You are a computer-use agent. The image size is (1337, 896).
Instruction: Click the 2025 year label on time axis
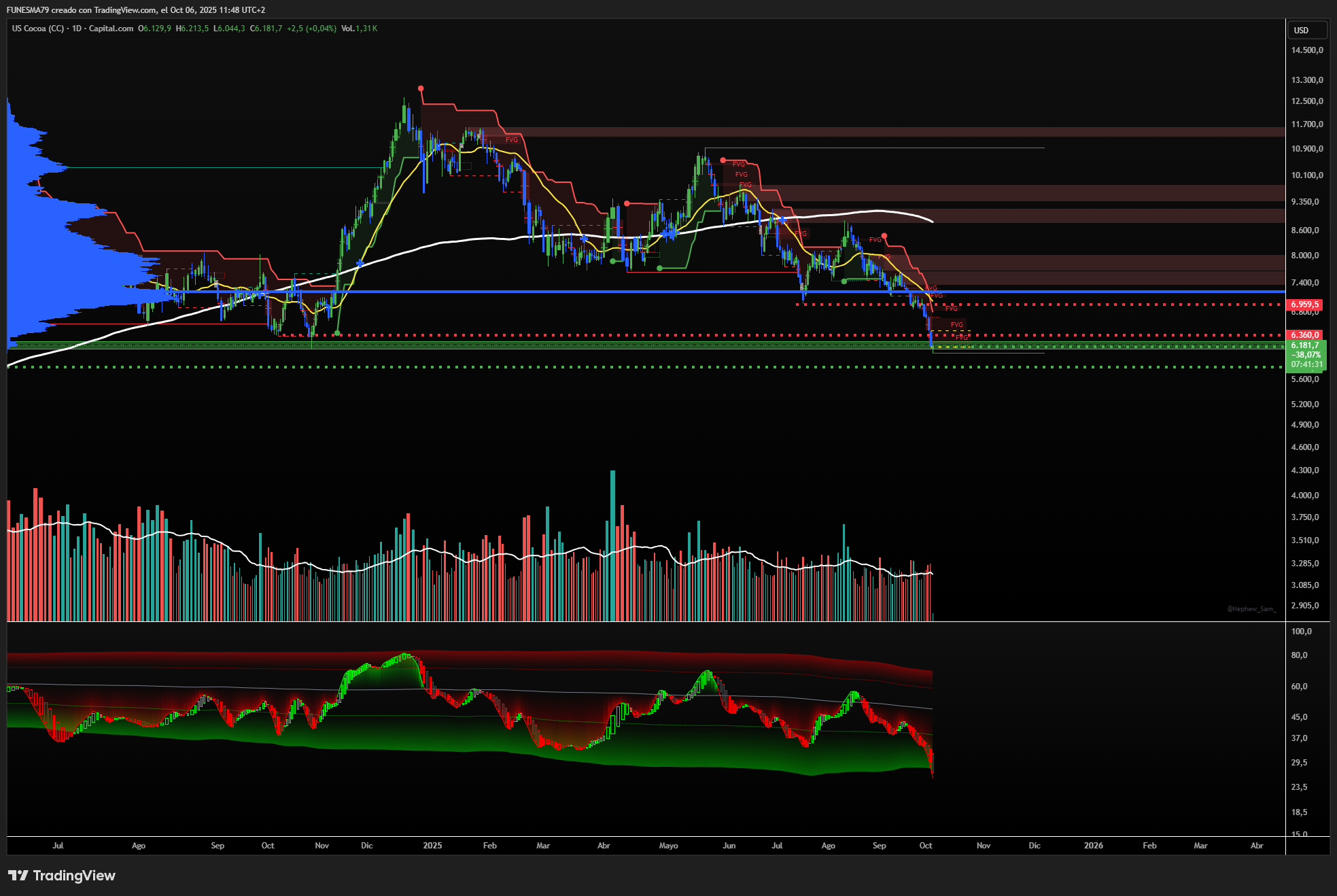[x=432, y=846]
